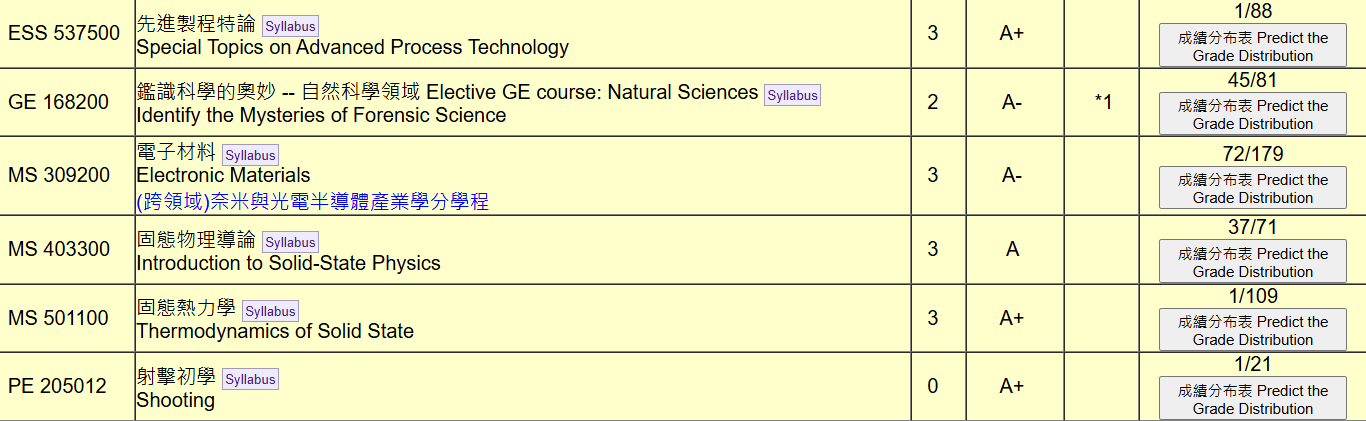Open Syllabus for Special Topics on Advanced Process Technology
Screen dimensions: 1366x421
[291, 26]
